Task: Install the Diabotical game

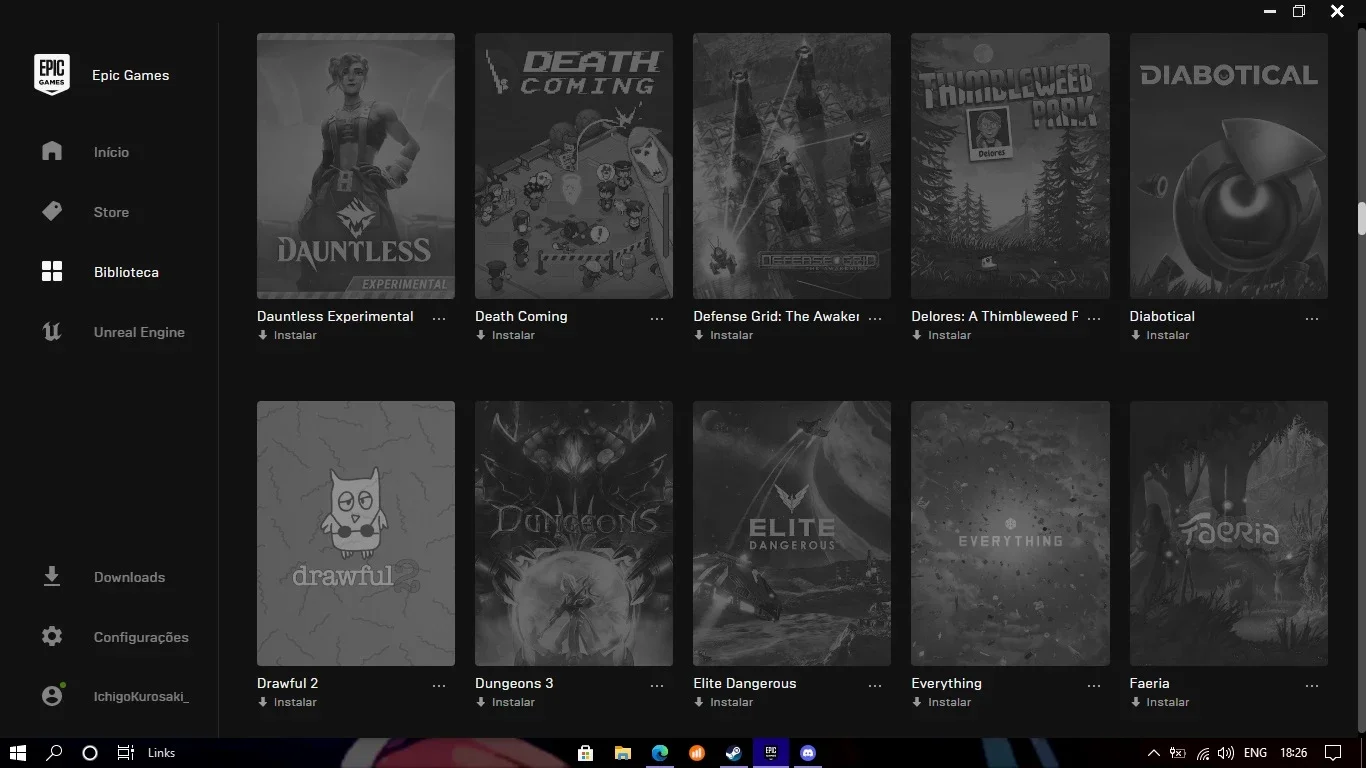Action: click(x=1160, y=335)
